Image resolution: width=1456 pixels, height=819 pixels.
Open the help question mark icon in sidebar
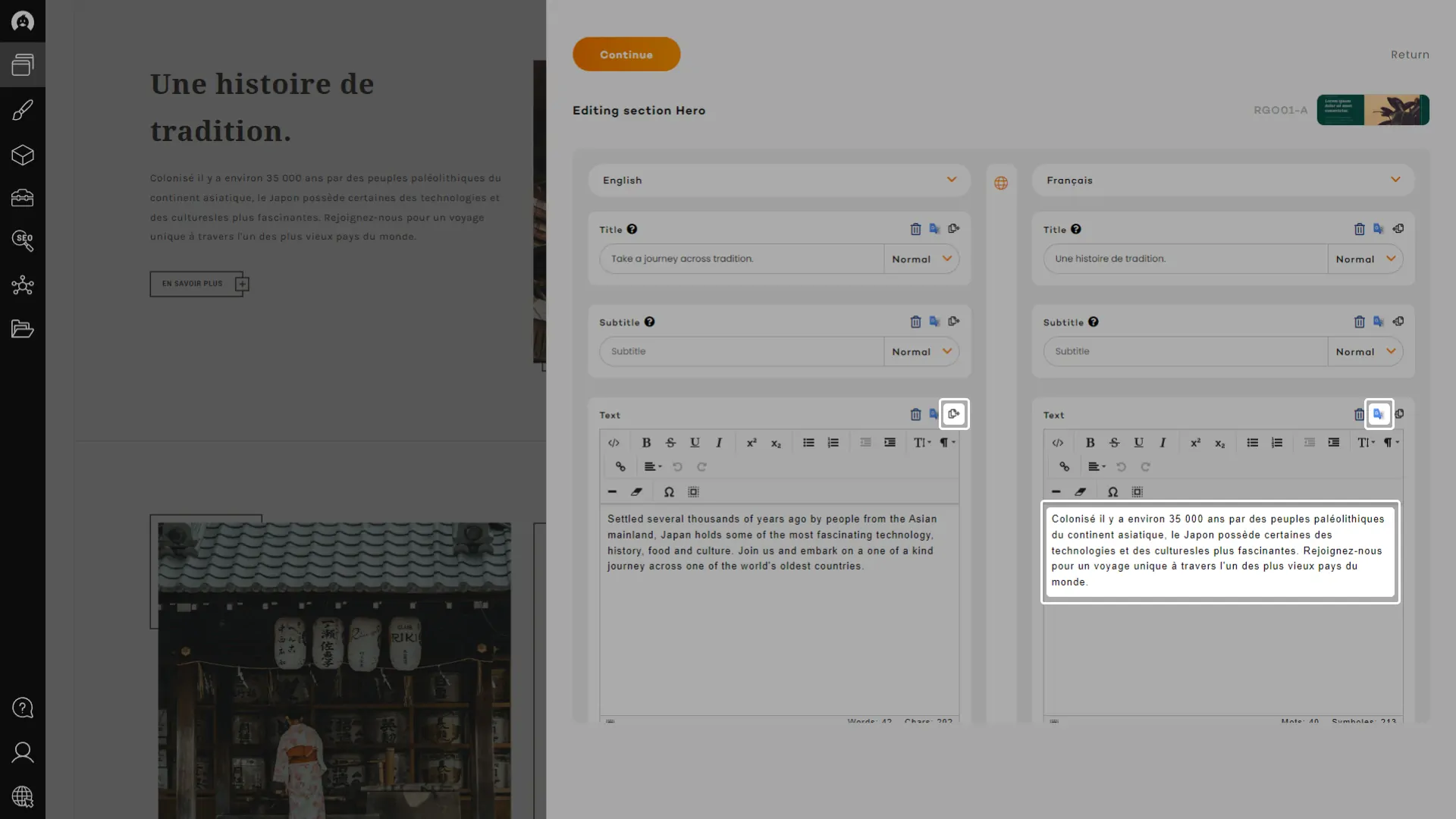click(22, 708)
